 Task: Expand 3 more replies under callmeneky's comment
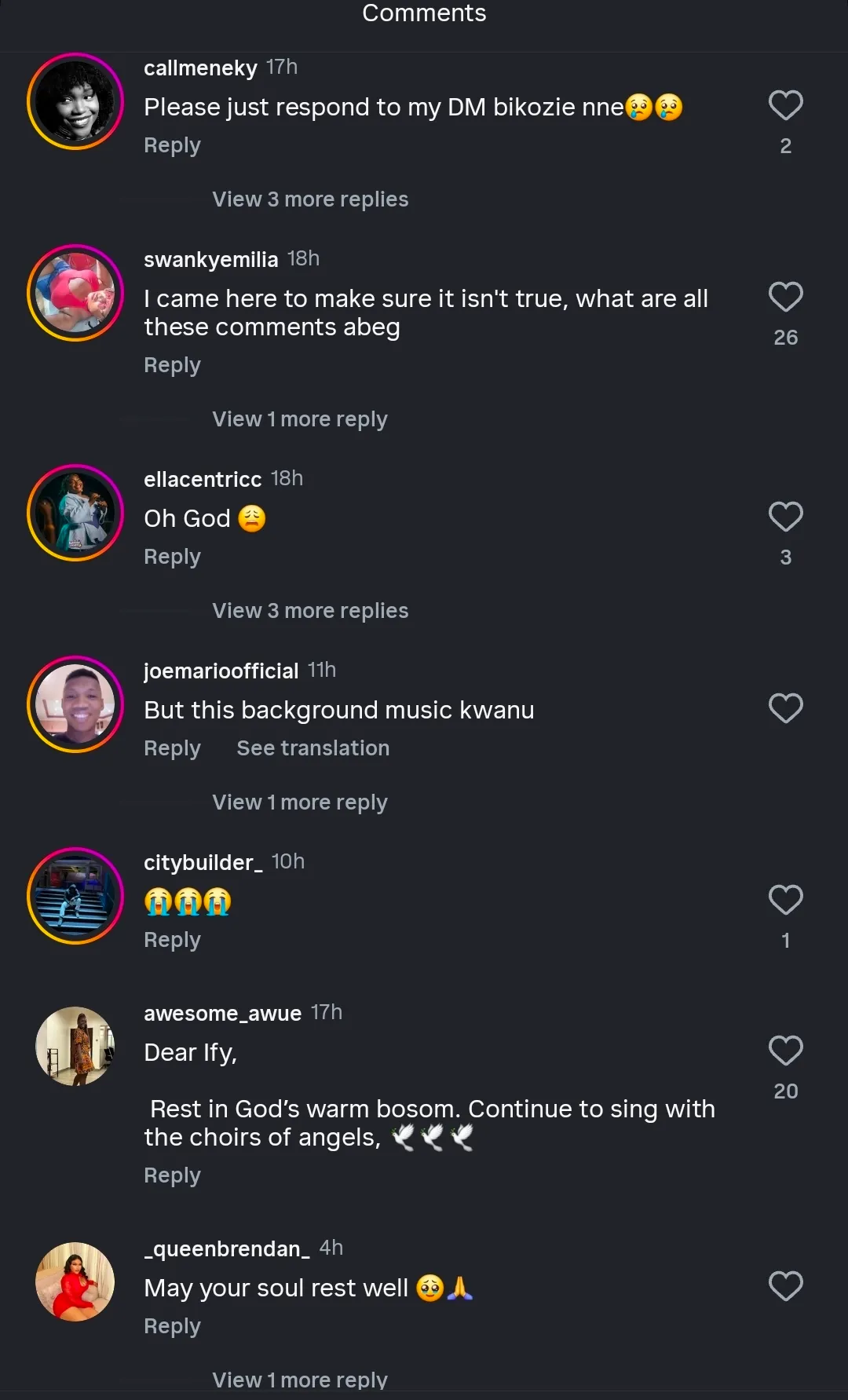pyautogui.click(x=310, y=199)
